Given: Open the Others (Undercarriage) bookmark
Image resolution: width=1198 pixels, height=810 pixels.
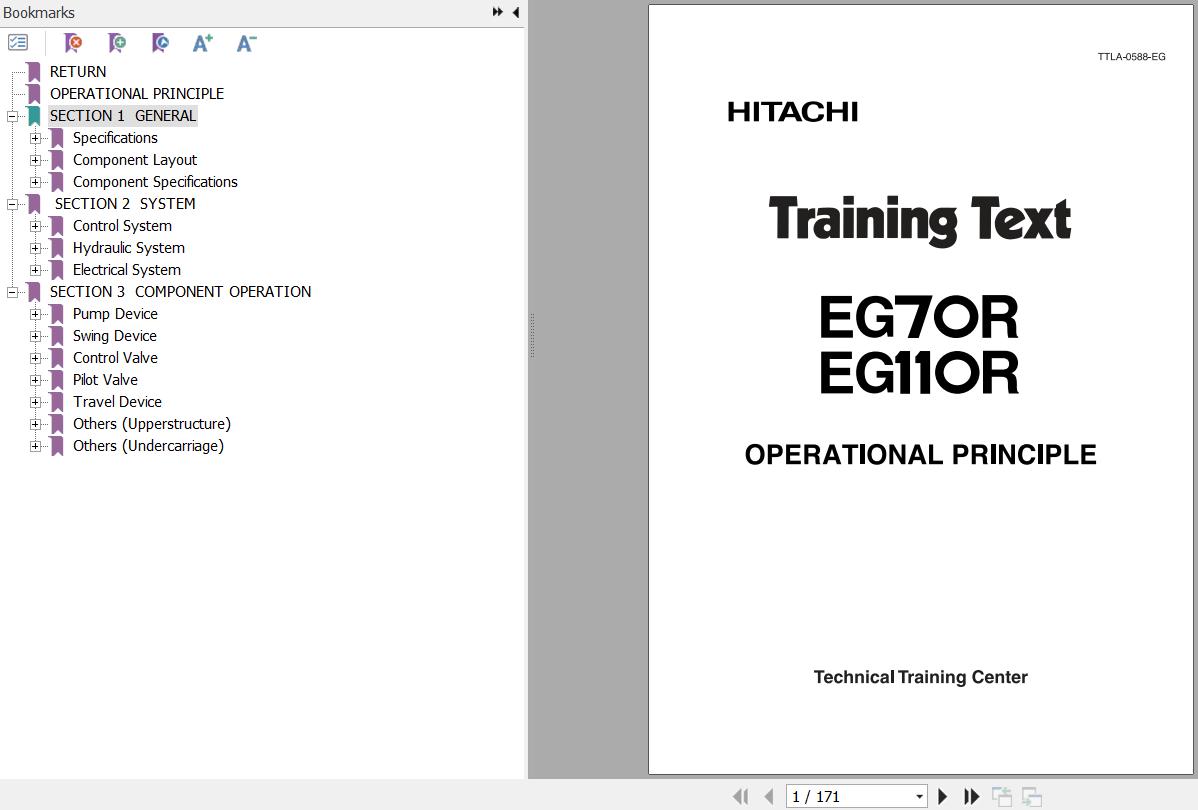Looking at the screenshot, I should point(148,446).
